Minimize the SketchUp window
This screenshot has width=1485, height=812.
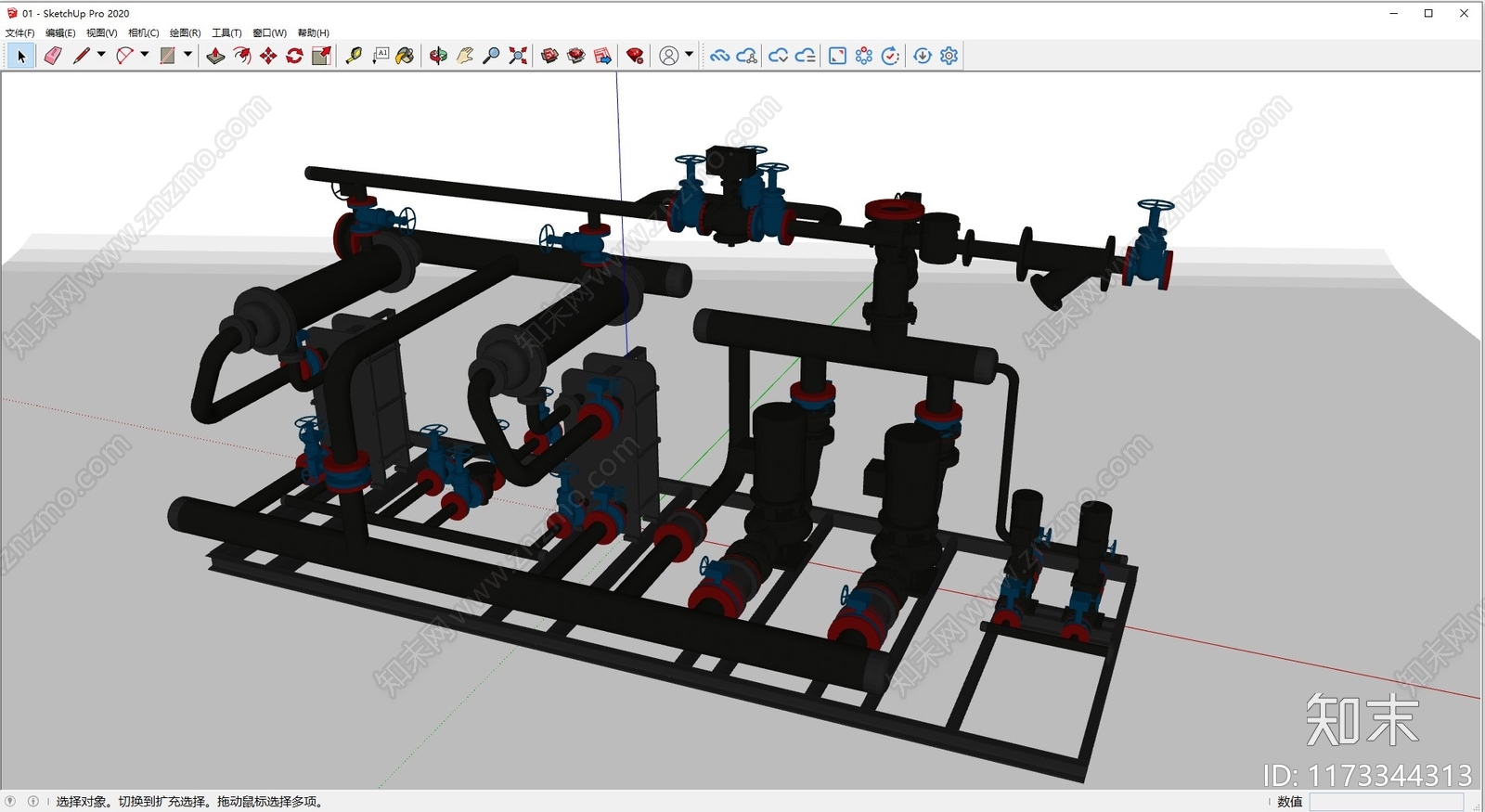pyautogui.click(x=1393, y=13)
